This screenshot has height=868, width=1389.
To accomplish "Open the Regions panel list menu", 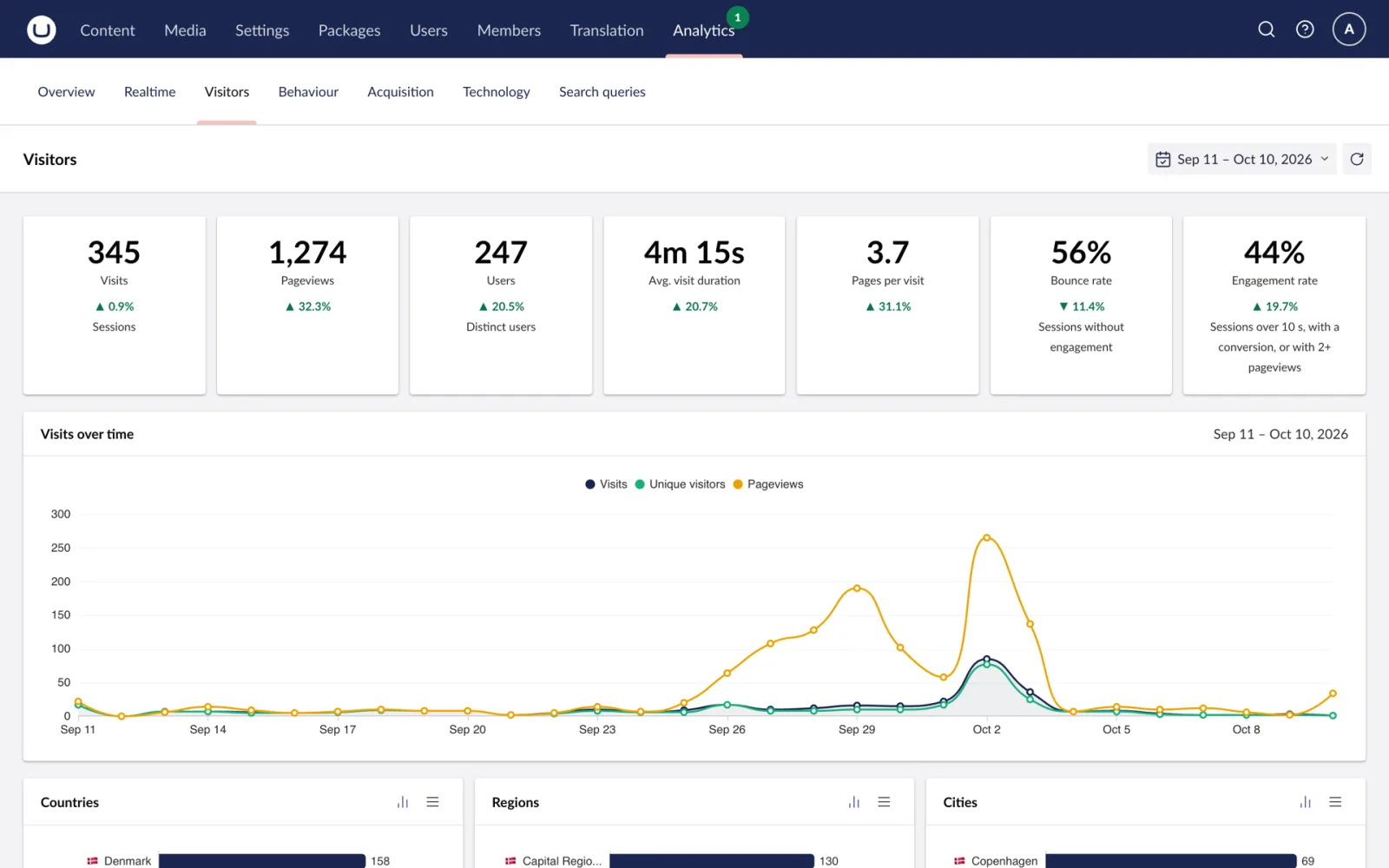I will point(884,802).
